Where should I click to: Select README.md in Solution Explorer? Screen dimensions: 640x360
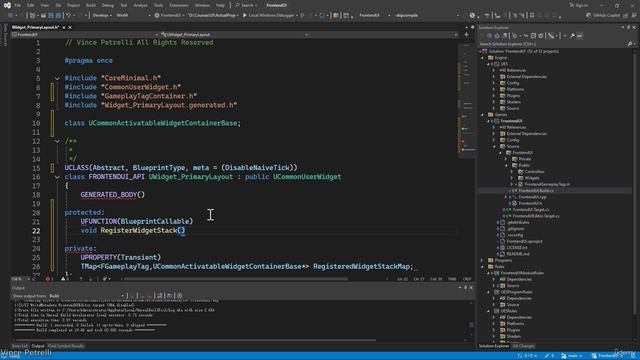point(517,254)
